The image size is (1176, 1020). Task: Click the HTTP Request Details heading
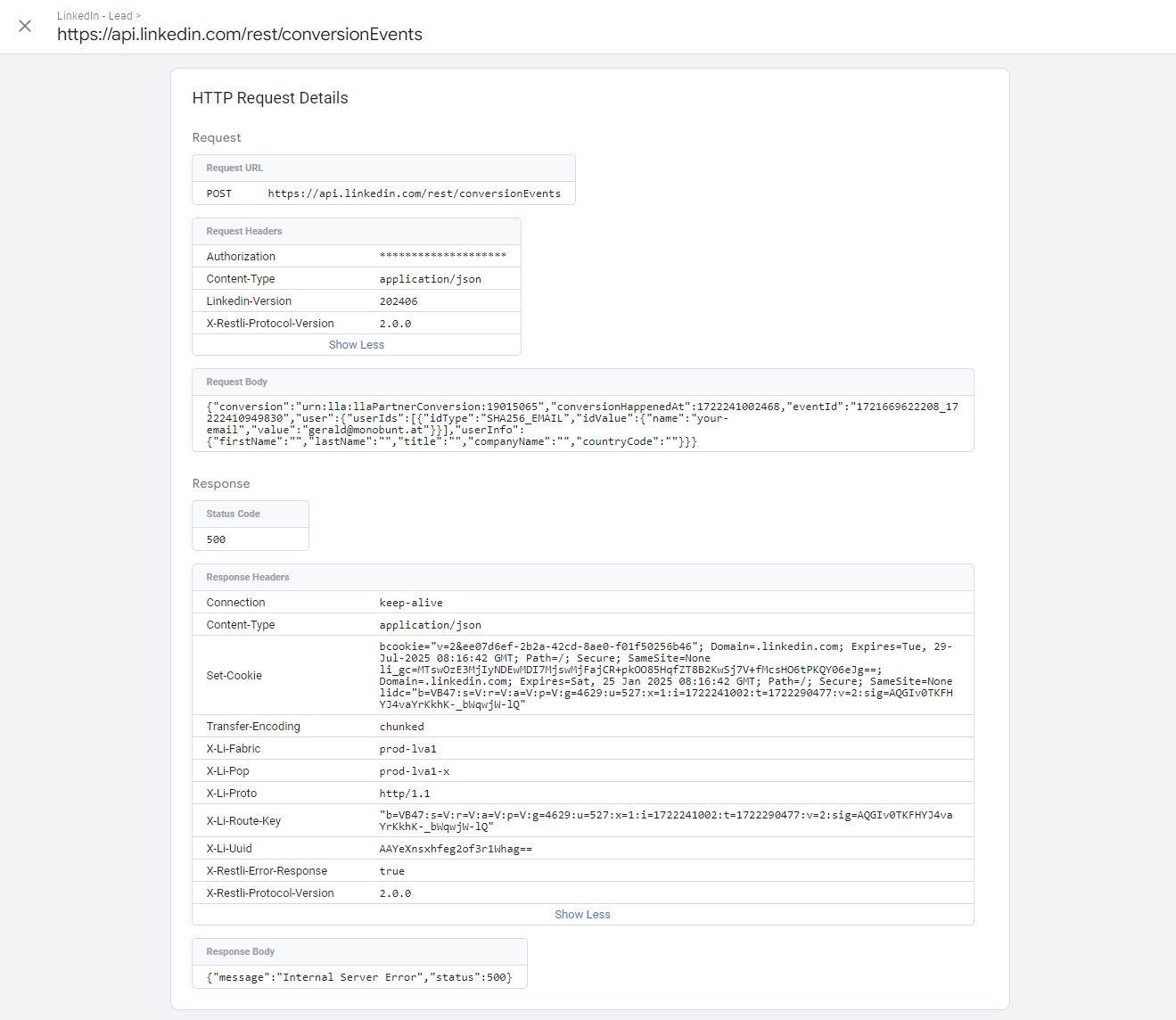(270, 98)
